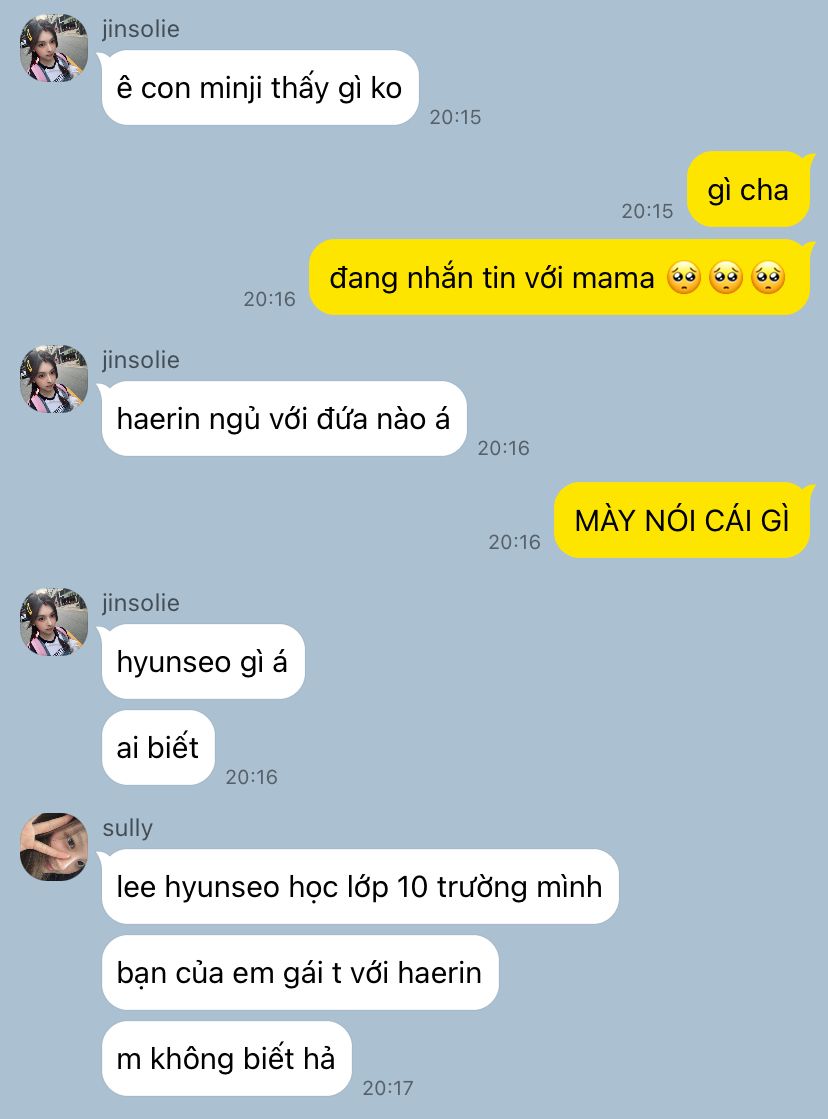Tap the 'ai biết' message bubble
828x1119 pixels.
(158, 747)
